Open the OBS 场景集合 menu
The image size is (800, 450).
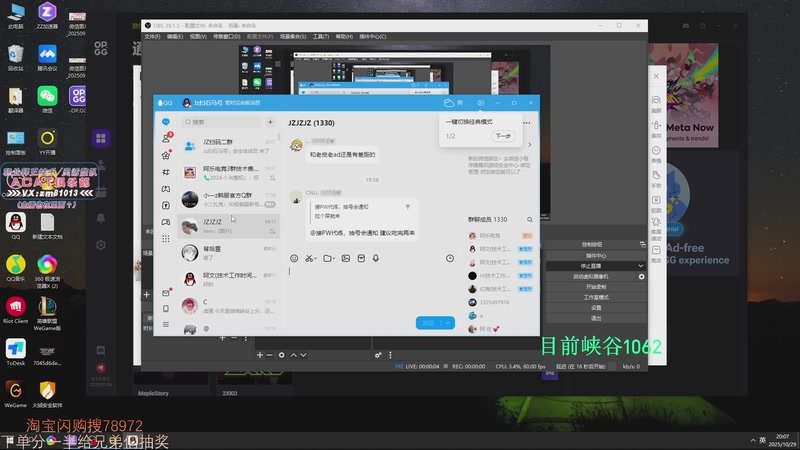point(293,37)
